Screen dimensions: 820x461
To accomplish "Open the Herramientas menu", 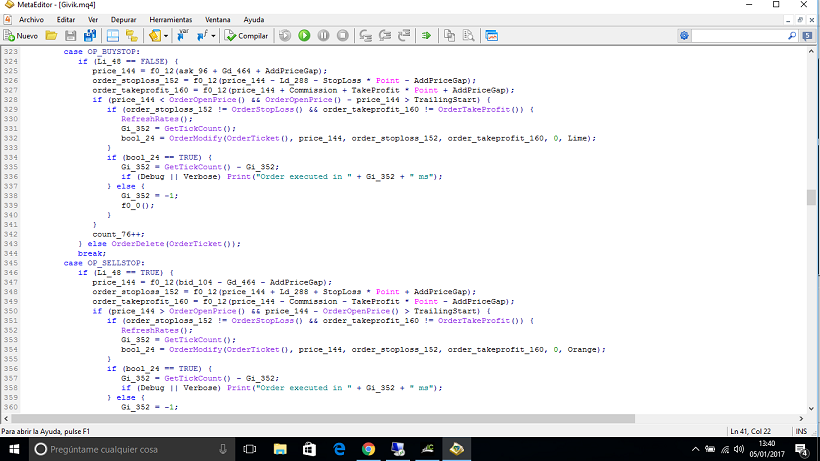I will pos(171,19).
